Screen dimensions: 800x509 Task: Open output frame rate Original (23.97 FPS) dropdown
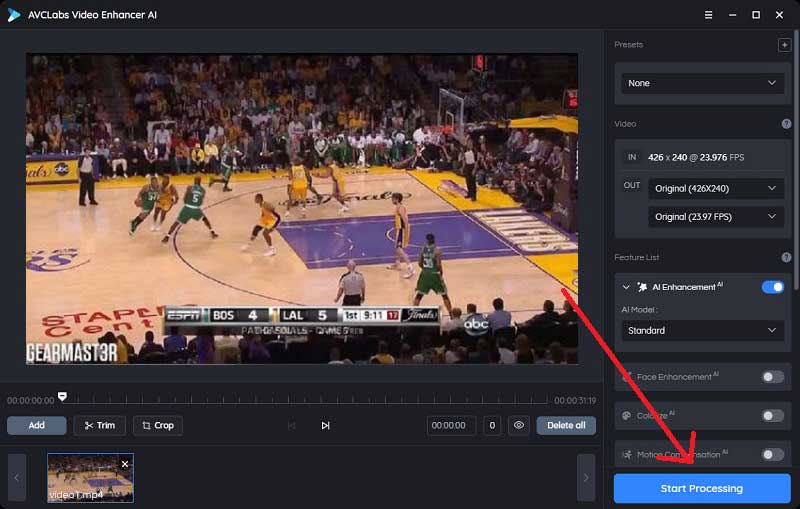(716, 217)
